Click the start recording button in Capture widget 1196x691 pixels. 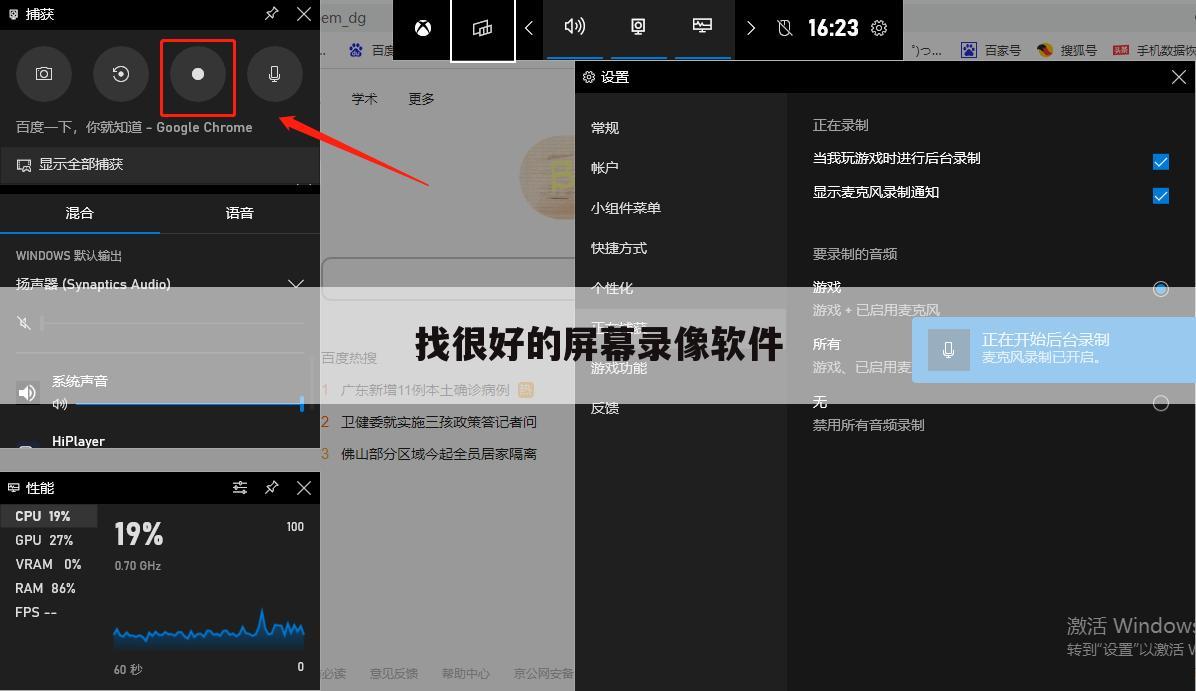197,73
